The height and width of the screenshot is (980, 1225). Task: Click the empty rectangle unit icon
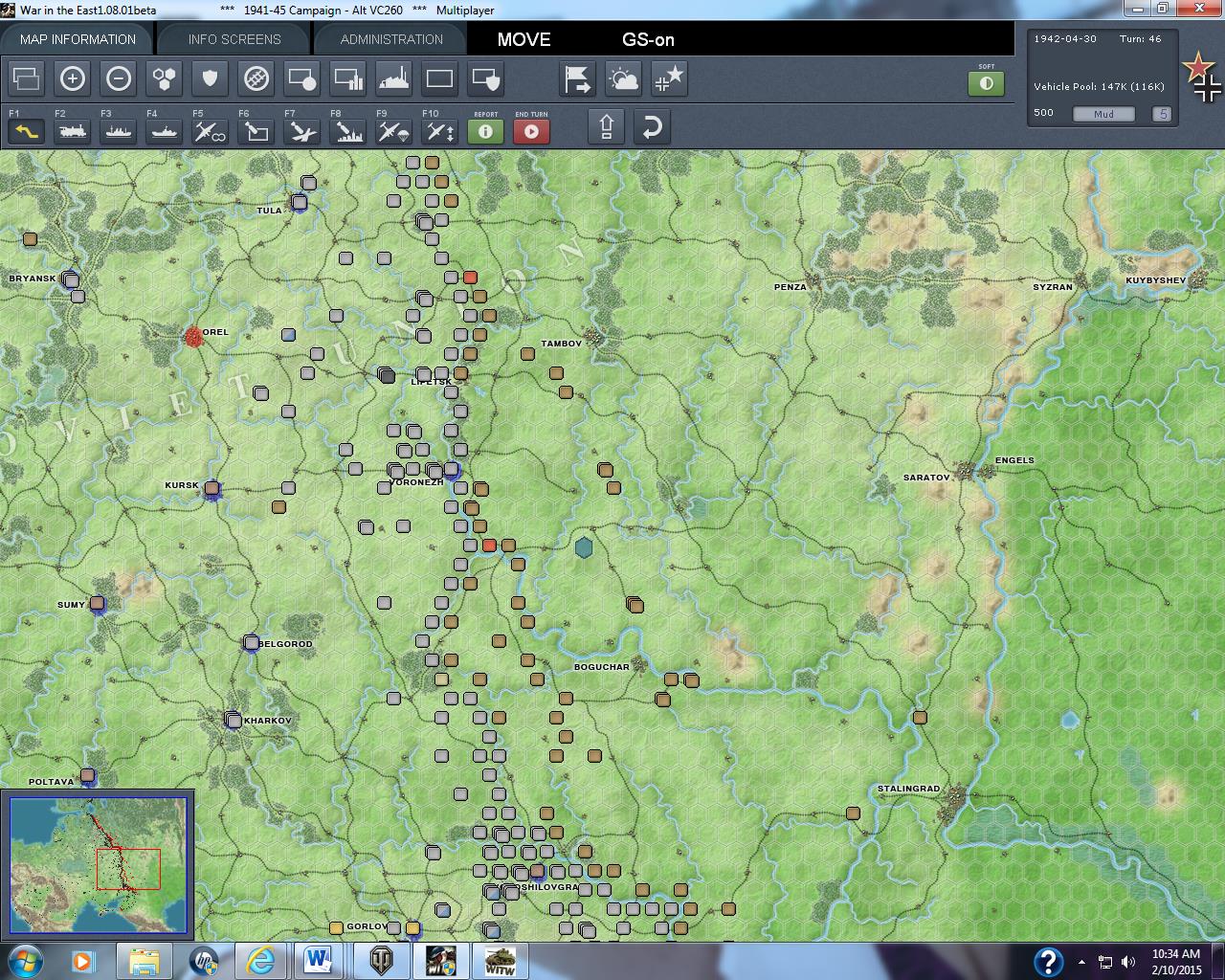[440, 78]
